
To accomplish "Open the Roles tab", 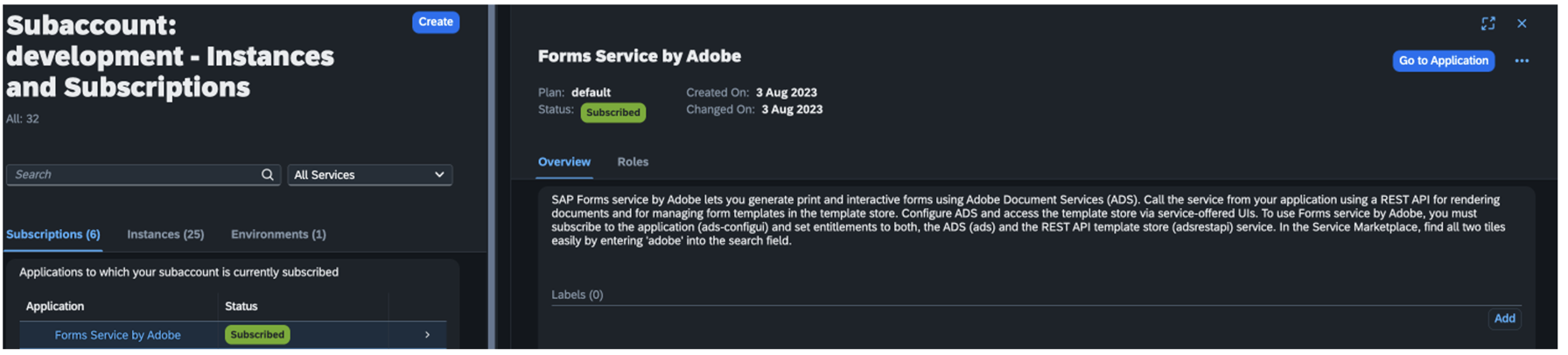I will pos(633,162).
